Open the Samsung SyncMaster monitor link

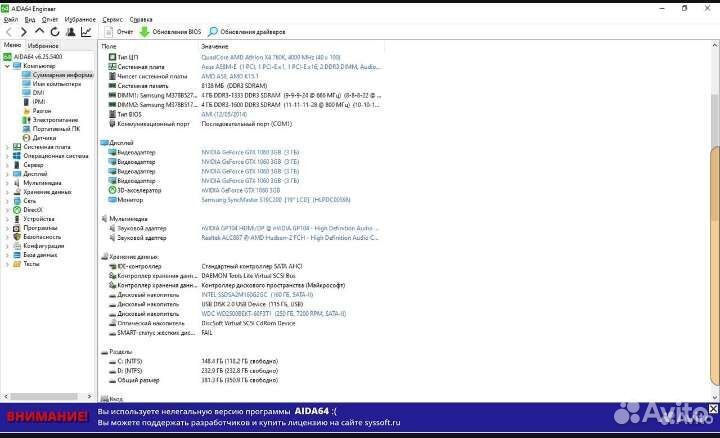[276, 200]
